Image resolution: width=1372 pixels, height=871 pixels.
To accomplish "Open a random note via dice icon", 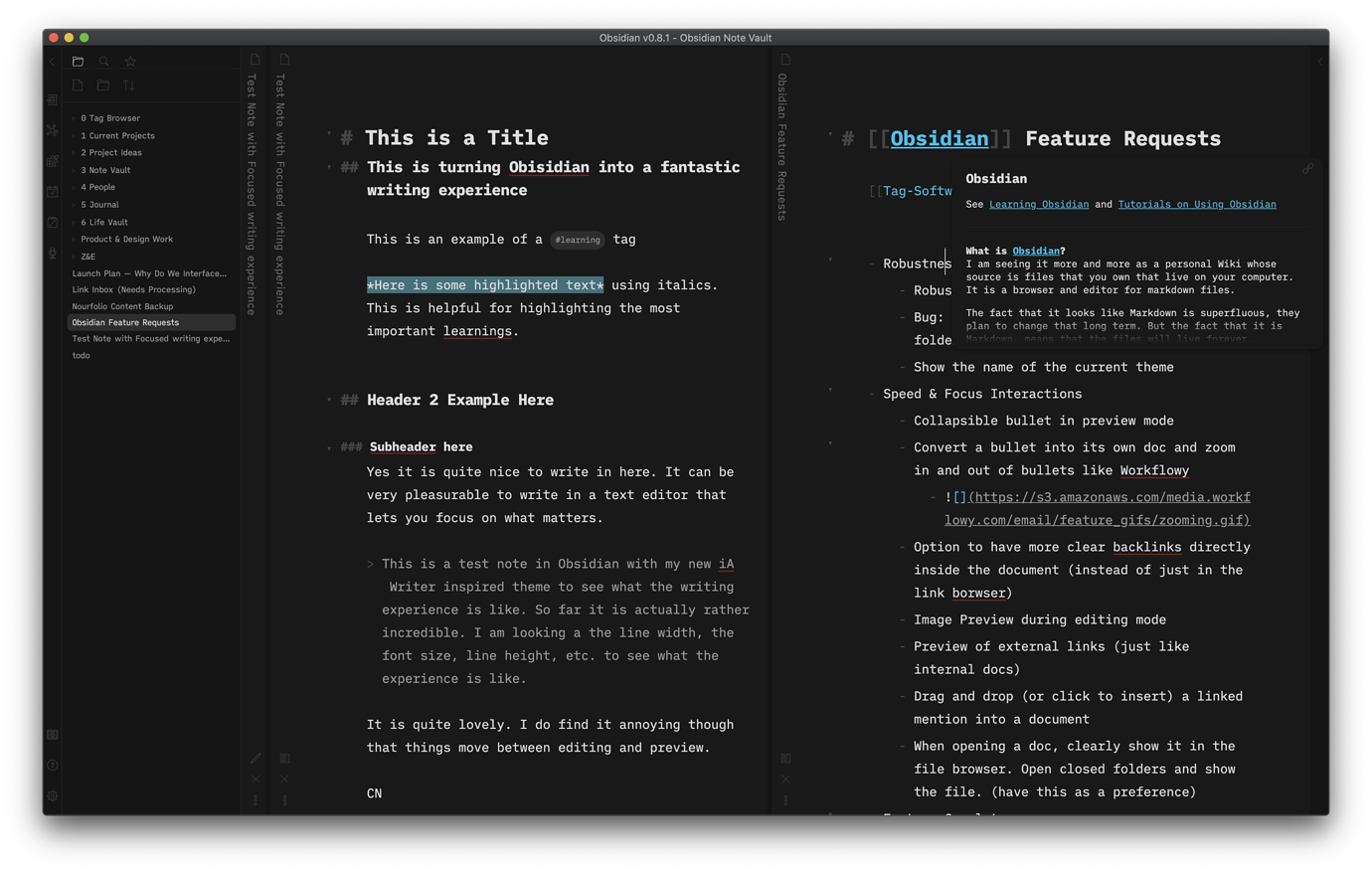I will pyautogui.click(x=53, y=223).
